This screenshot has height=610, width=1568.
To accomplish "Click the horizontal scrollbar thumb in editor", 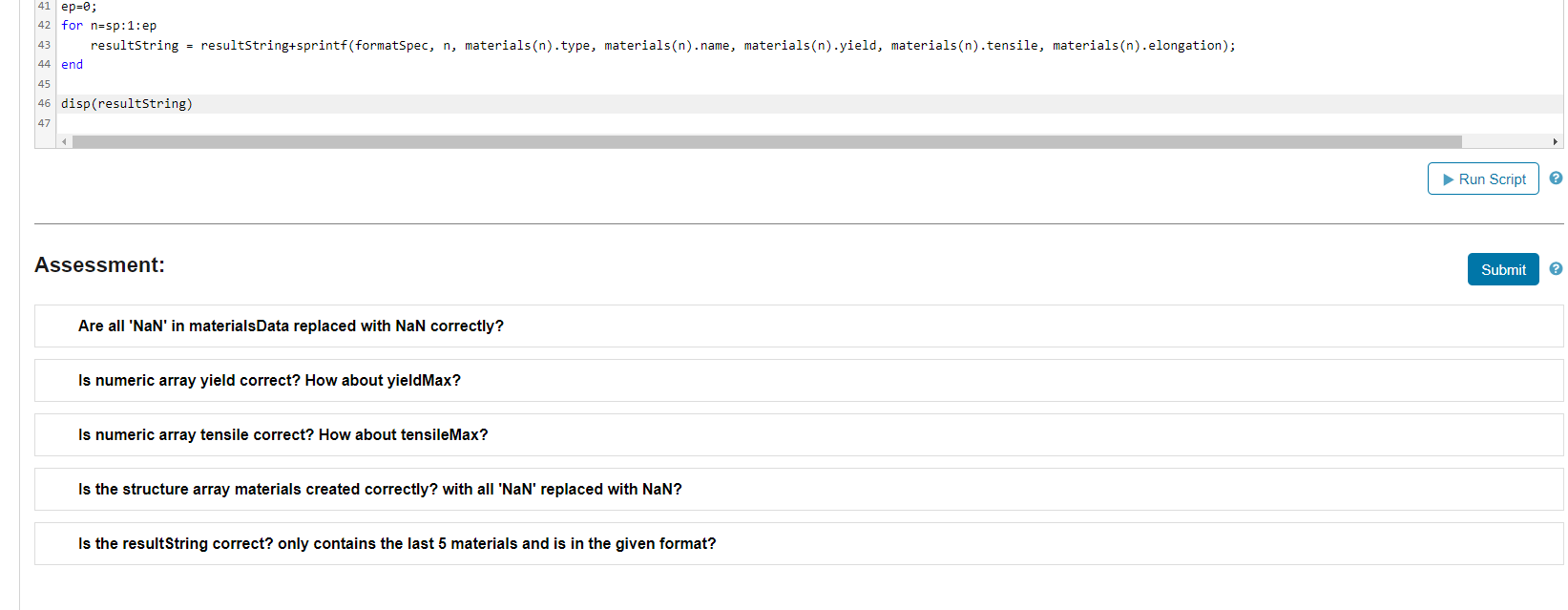I will coord(767,141).
